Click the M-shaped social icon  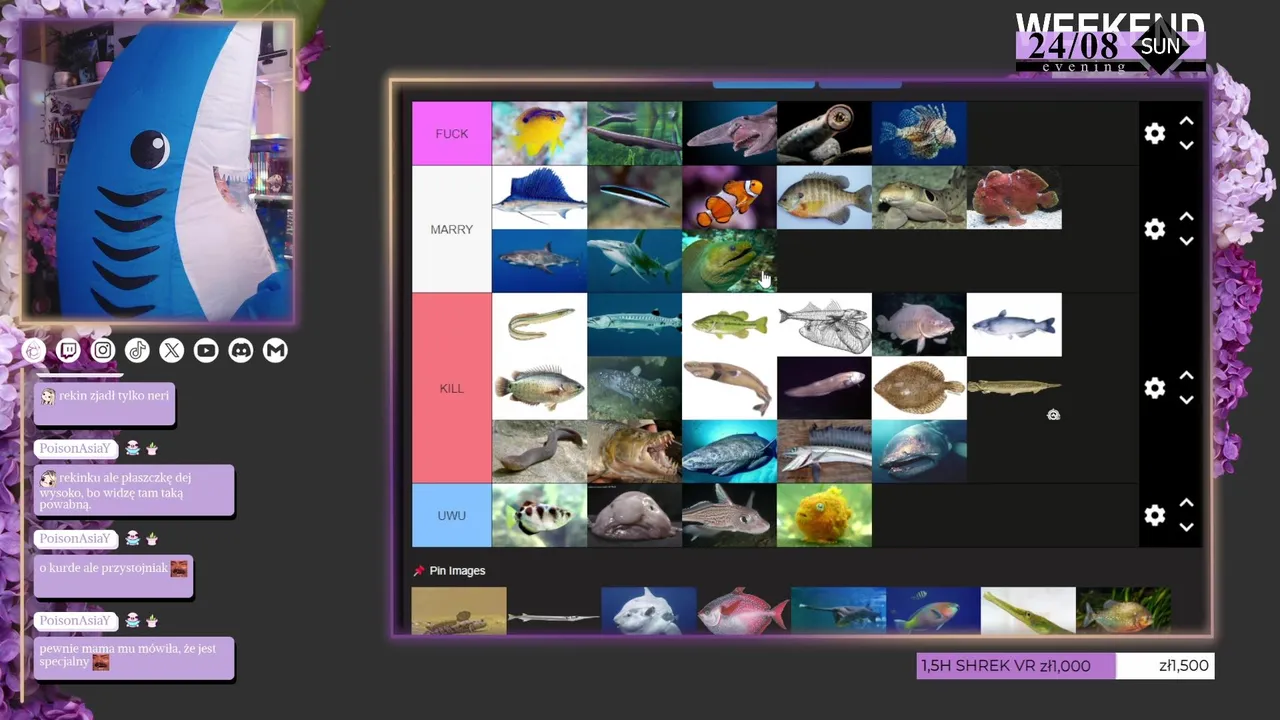click(x=275, y=350)
